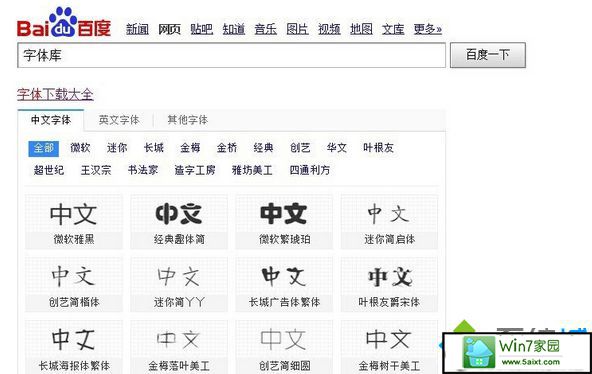The height and width of the screenshot is (374, 592).
Task: Select the 全部 filter
Action: [x=44, y=148]
